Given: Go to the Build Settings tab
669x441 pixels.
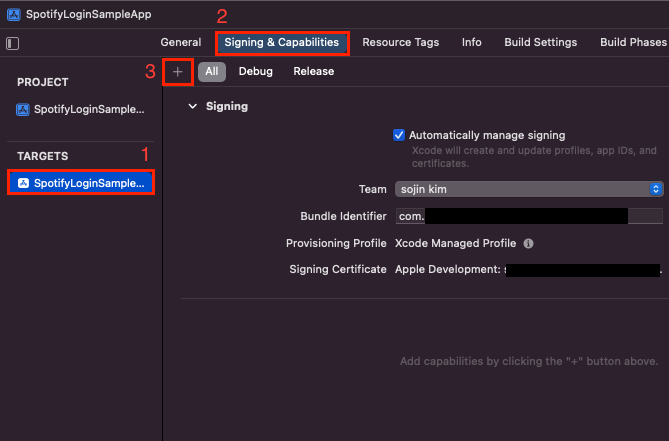Looking at the screenshot, I should pyautogui.click(x=541, y=42).
